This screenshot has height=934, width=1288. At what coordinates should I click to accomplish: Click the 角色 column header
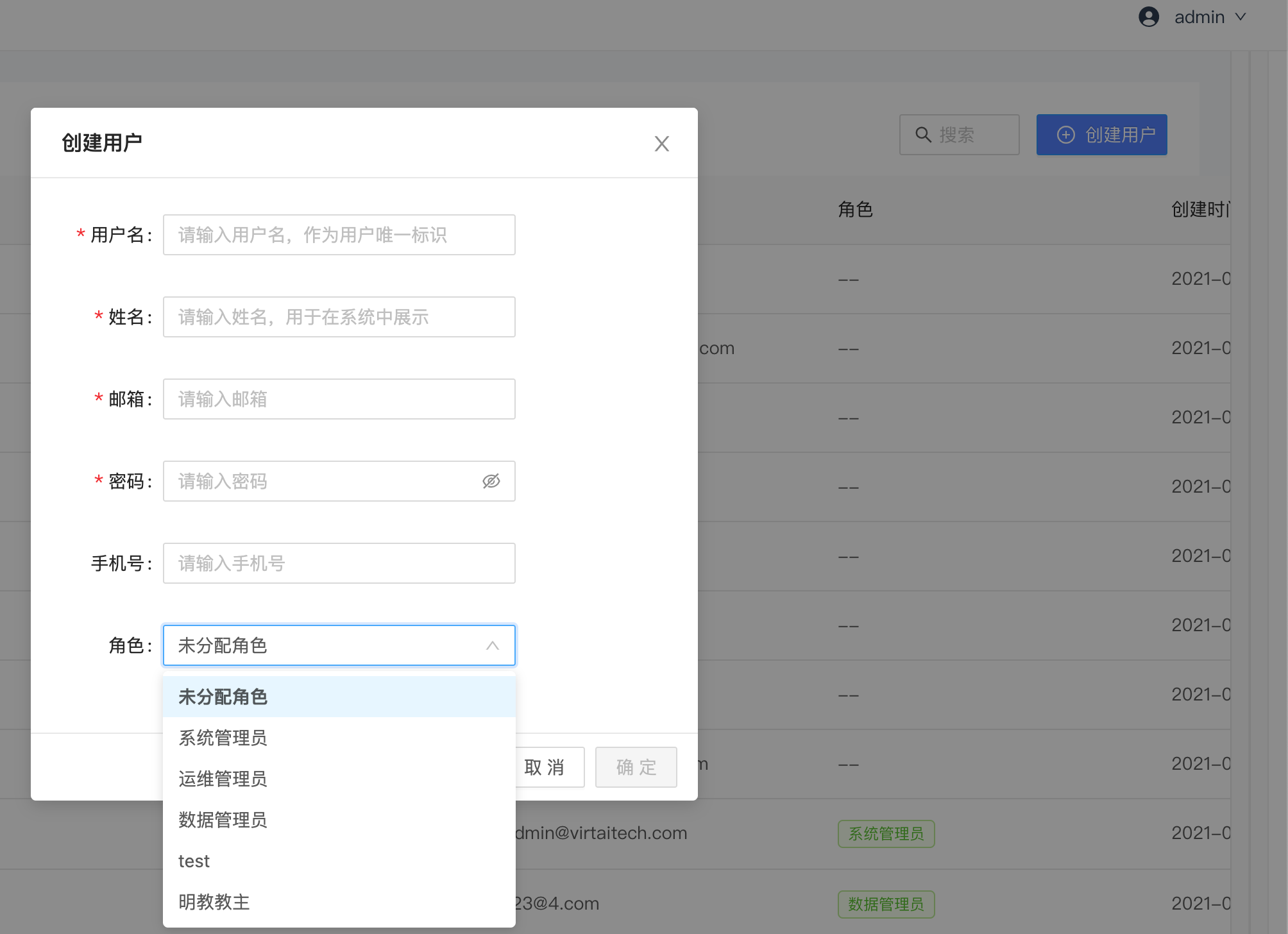(856, 209)
